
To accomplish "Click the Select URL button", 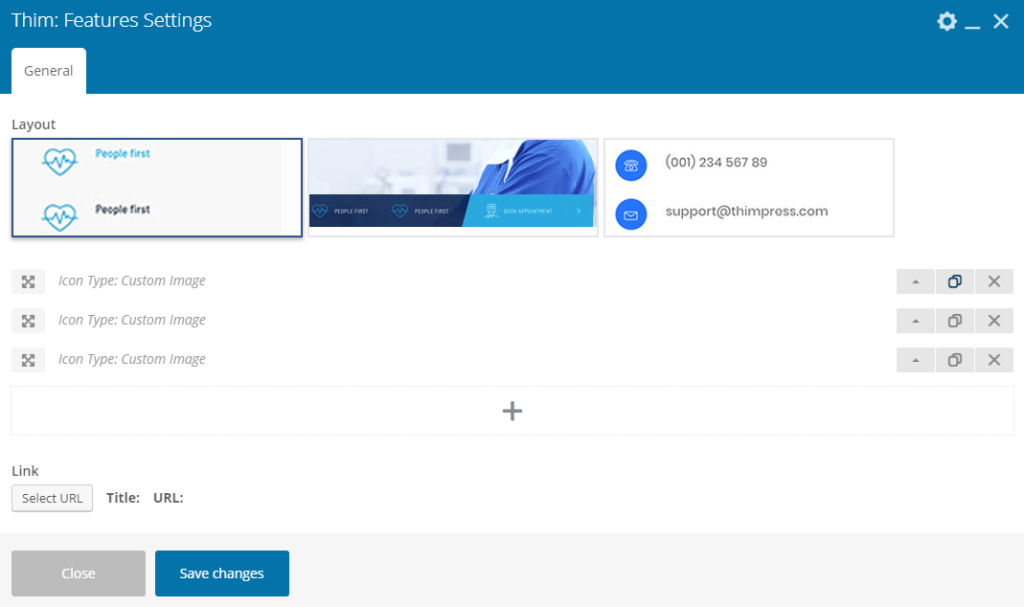I will [x=52, y=497].
